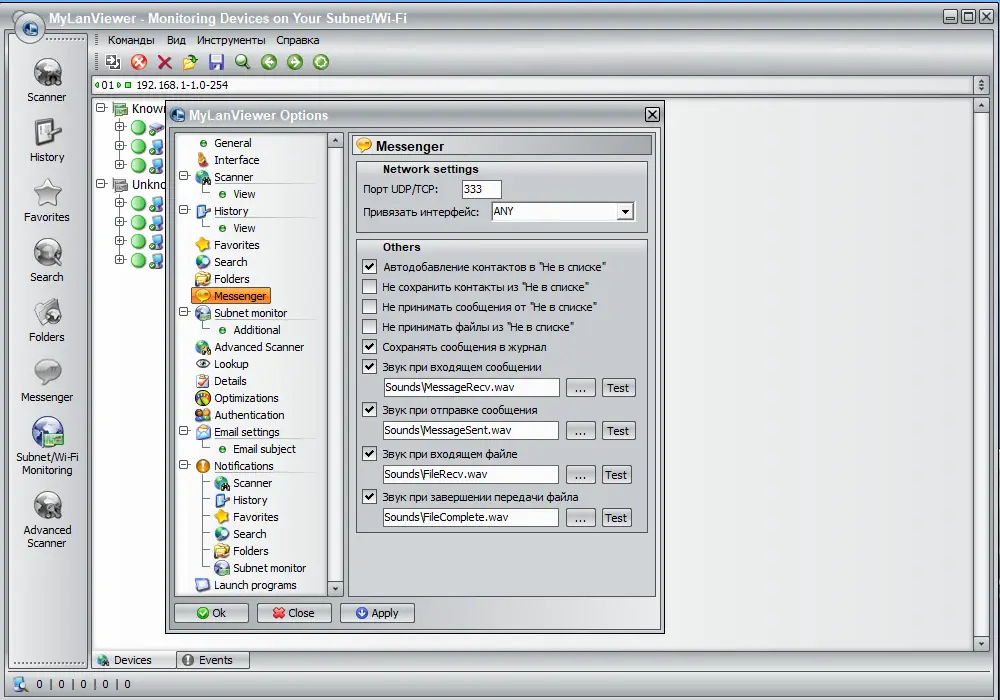Screen dimensions: 1000x700
Task: Click Ok button in options dialog
Action: [211, 613]
